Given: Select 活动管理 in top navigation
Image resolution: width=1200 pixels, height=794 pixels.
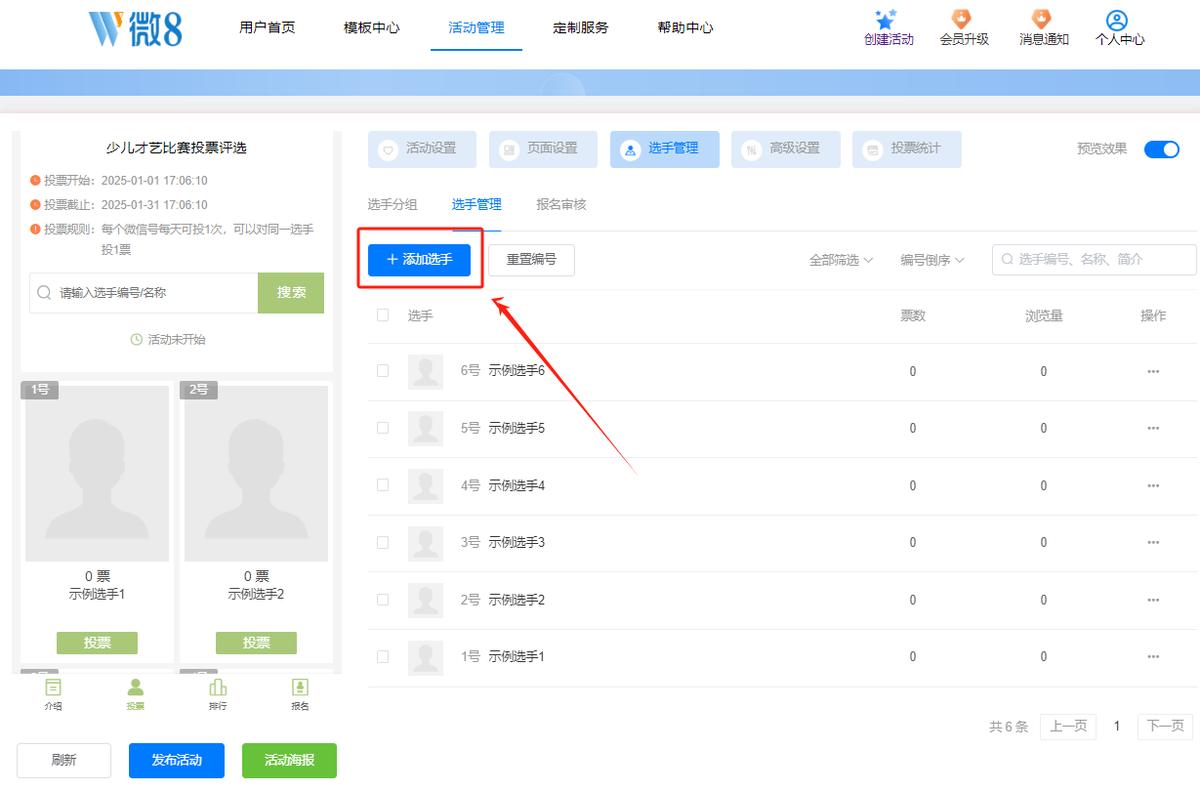Looking at the screenshot, I should tap(476, 28).
